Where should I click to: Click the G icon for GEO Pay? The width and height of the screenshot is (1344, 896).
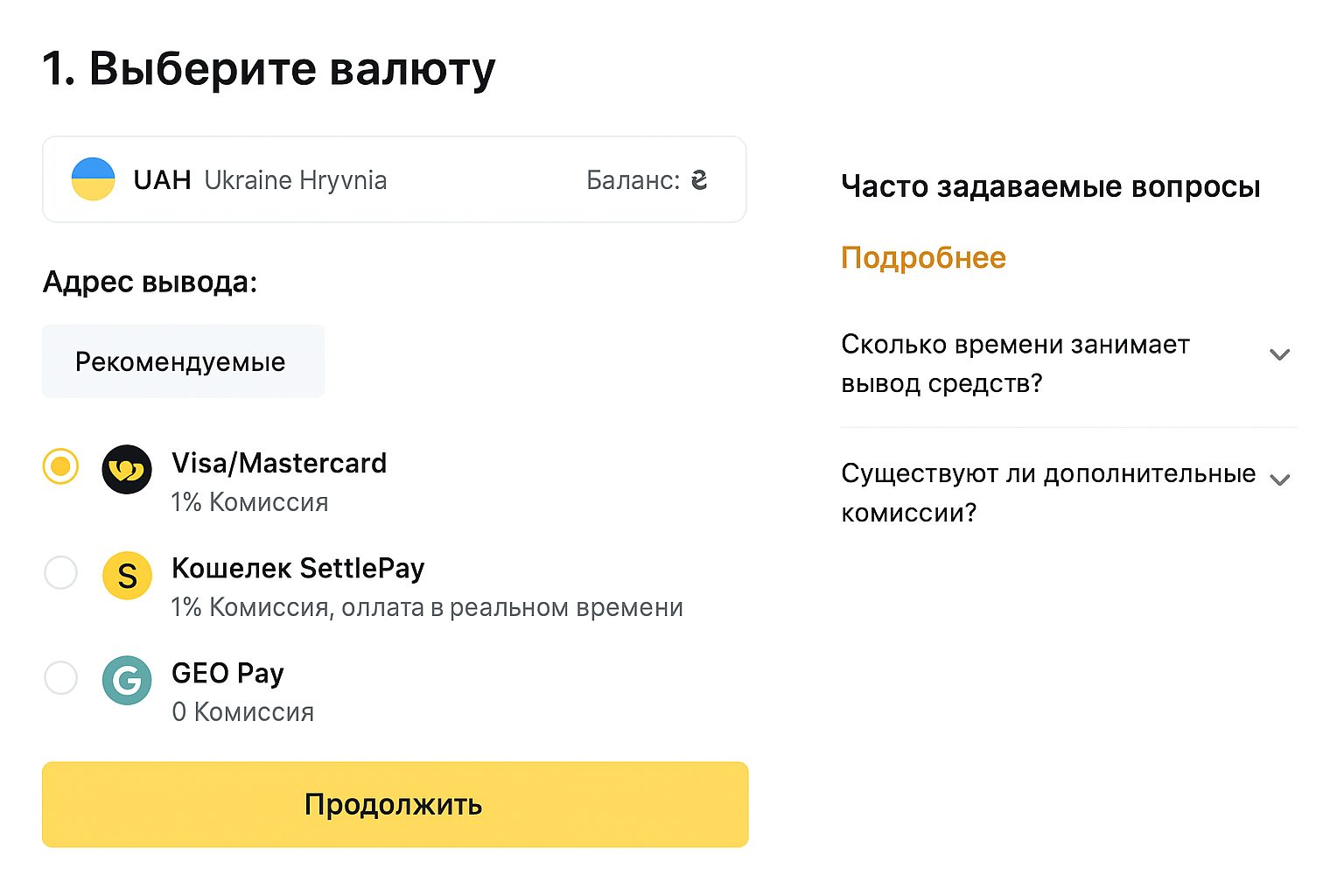pos(127,680)
